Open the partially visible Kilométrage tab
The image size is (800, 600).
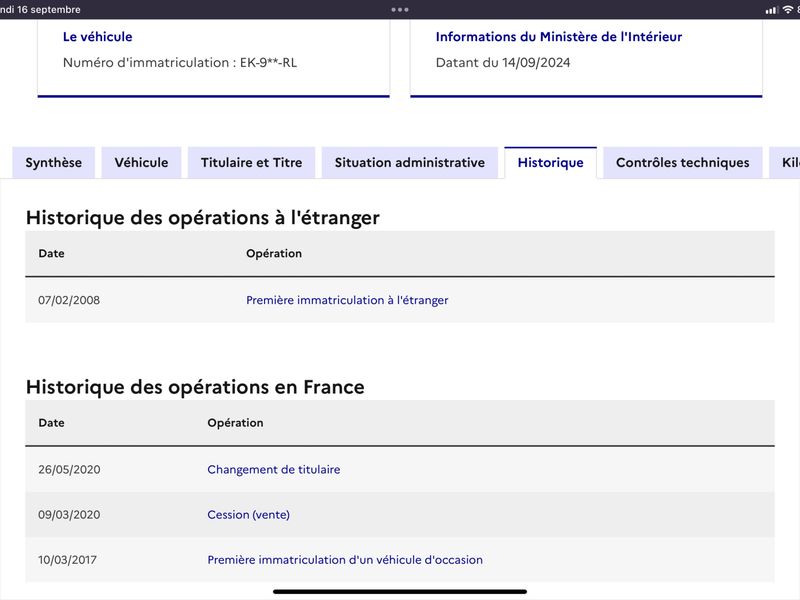point(785,163)
